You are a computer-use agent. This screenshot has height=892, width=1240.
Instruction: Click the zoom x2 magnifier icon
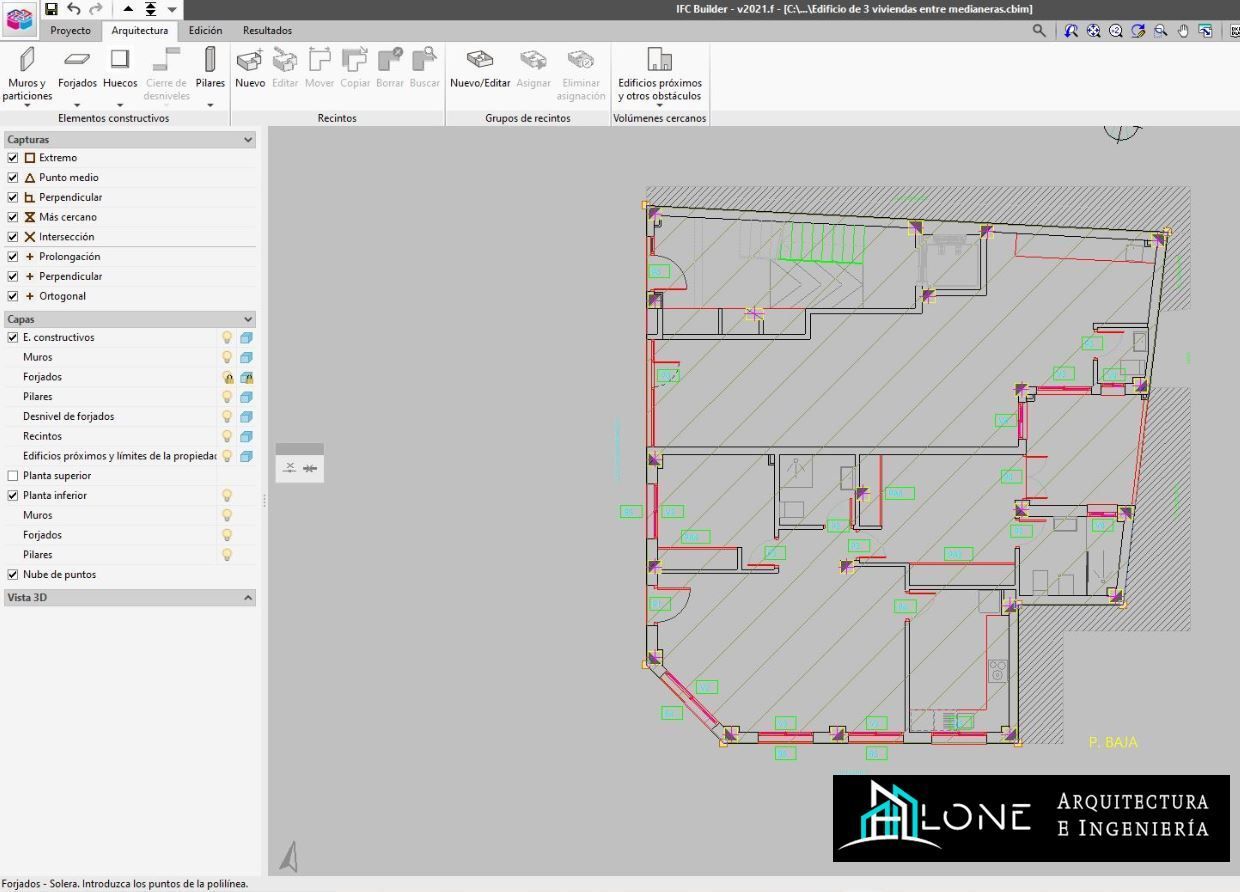click(1116, 31)
